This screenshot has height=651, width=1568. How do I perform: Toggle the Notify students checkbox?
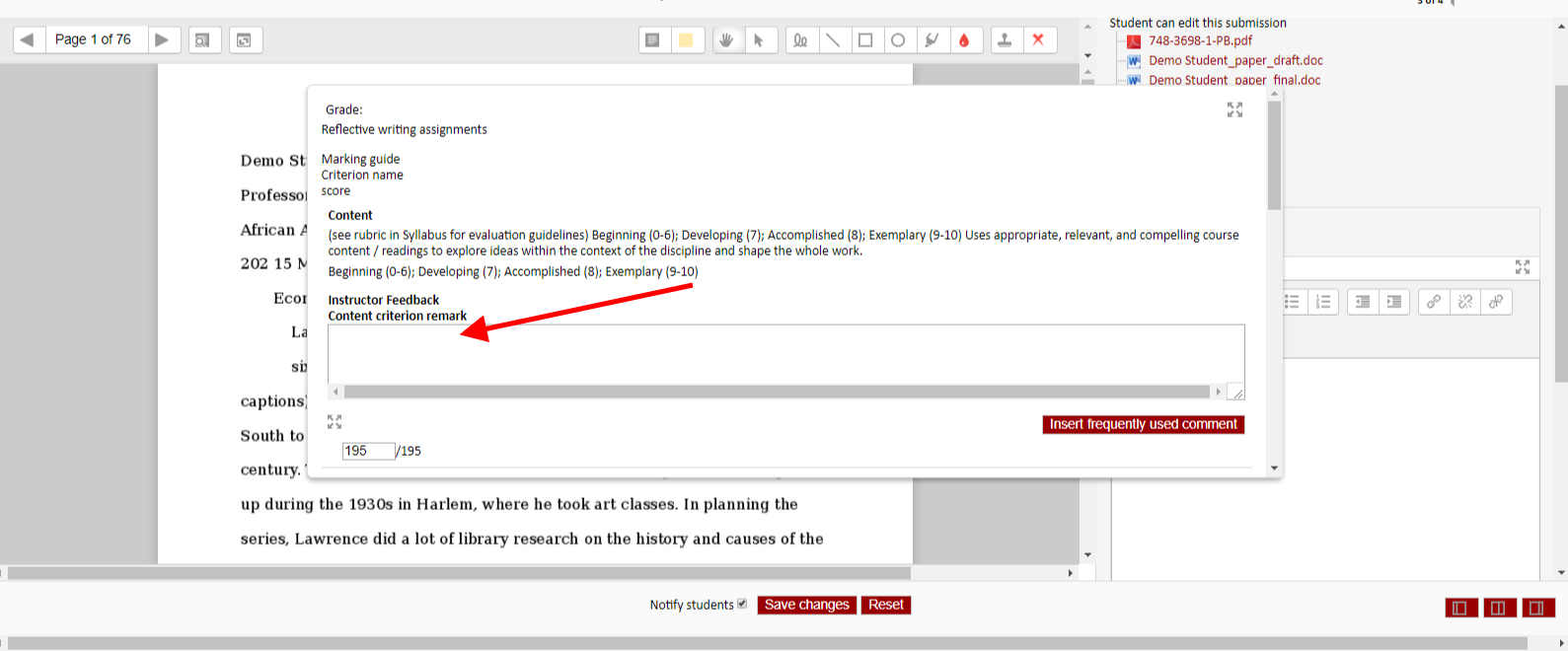[742, 604]
